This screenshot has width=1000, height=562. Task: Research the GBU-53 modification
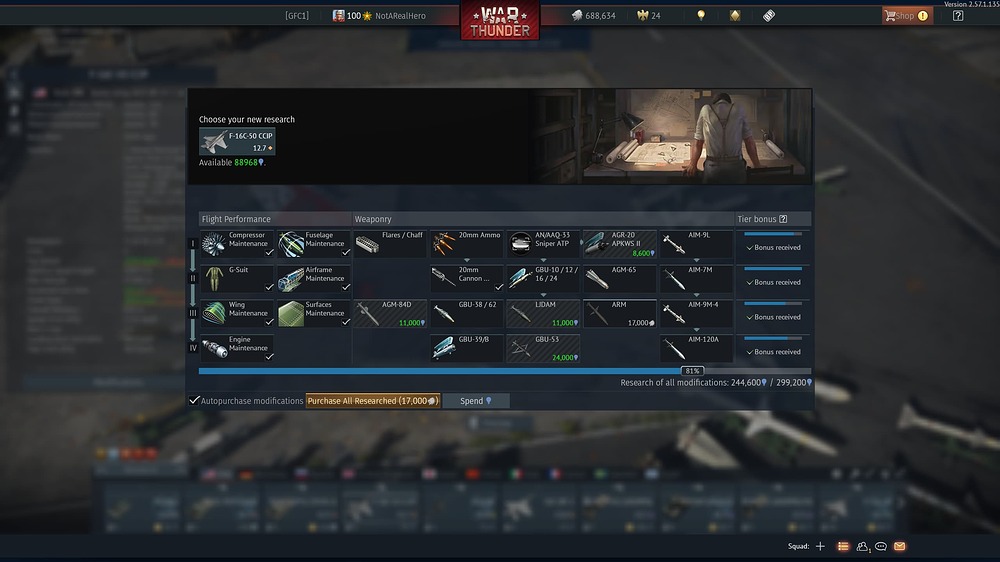pyautogui.click(x=543, y=349)
